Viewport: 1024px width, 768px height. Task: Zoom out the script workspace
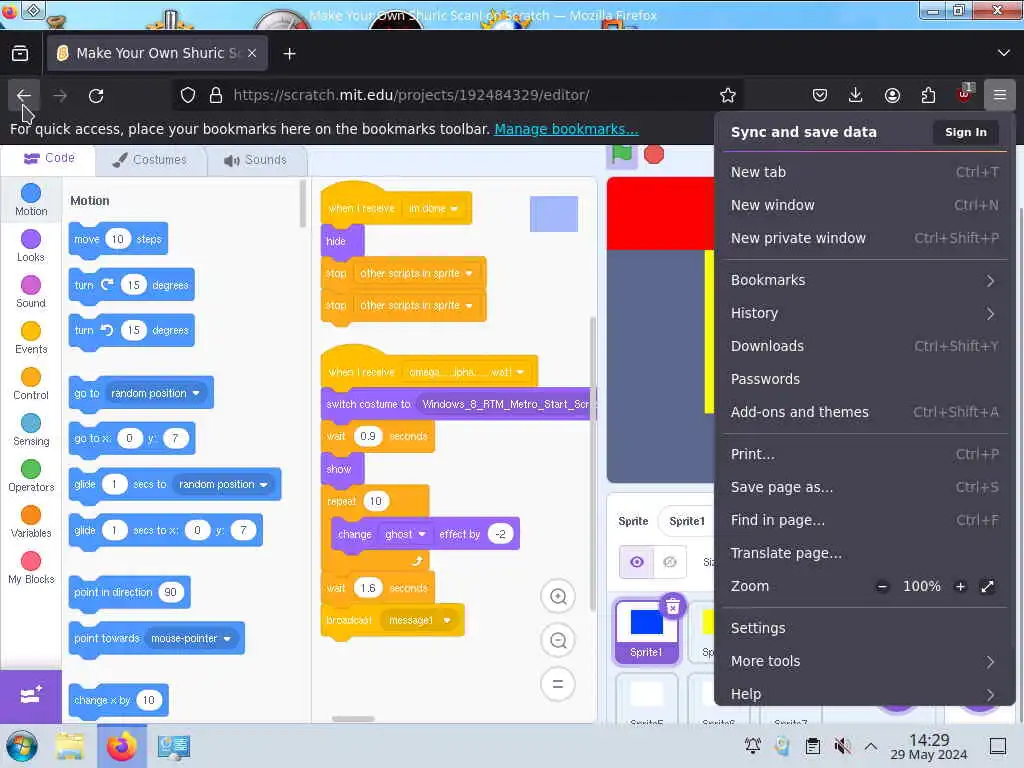(x=558, y=640)
